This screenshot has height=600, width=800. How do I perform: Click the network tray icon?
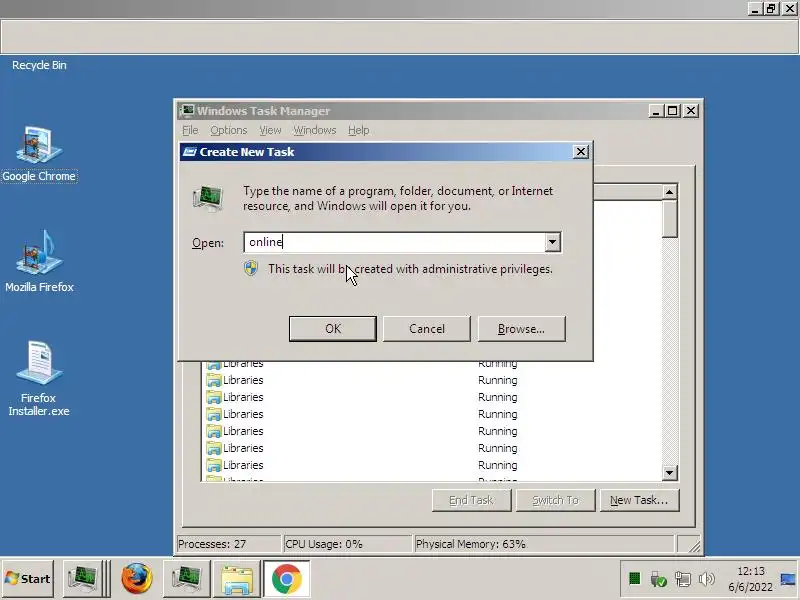point(682,579)
